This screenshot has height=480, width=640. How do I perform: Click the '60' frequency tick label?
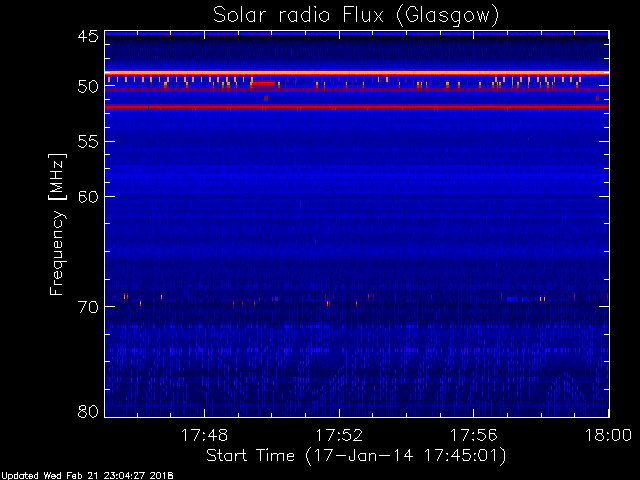tap(88, 196)
